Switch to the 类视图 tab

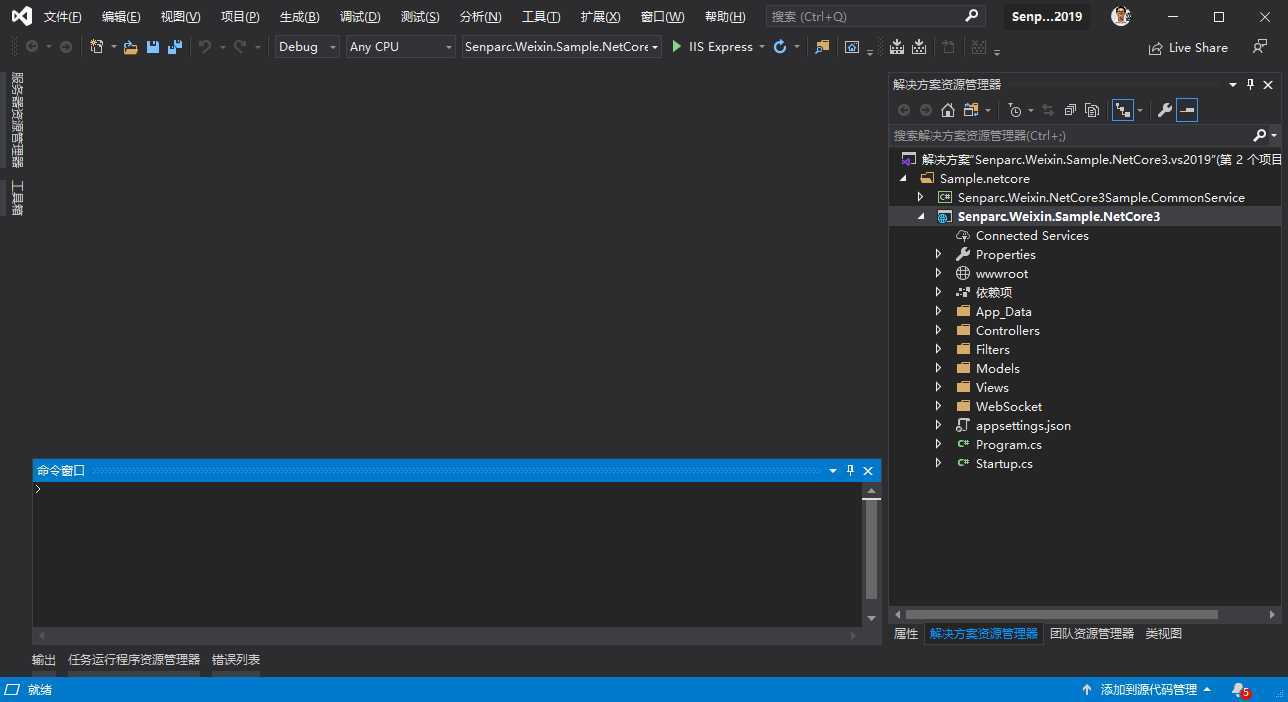pos(1164,634)
